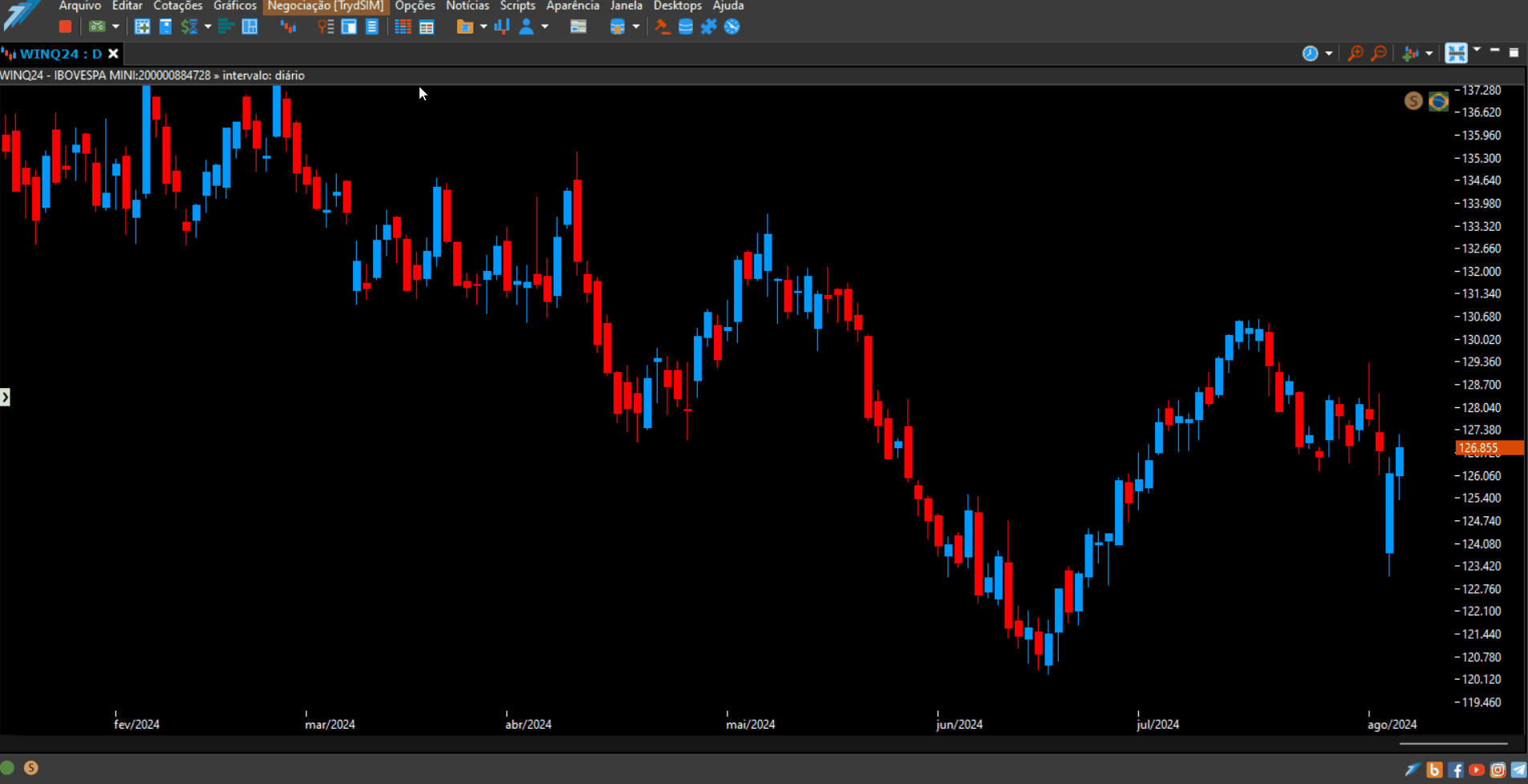Open the Janela menu
1528x784 pixels.
(x=626, y=6)
